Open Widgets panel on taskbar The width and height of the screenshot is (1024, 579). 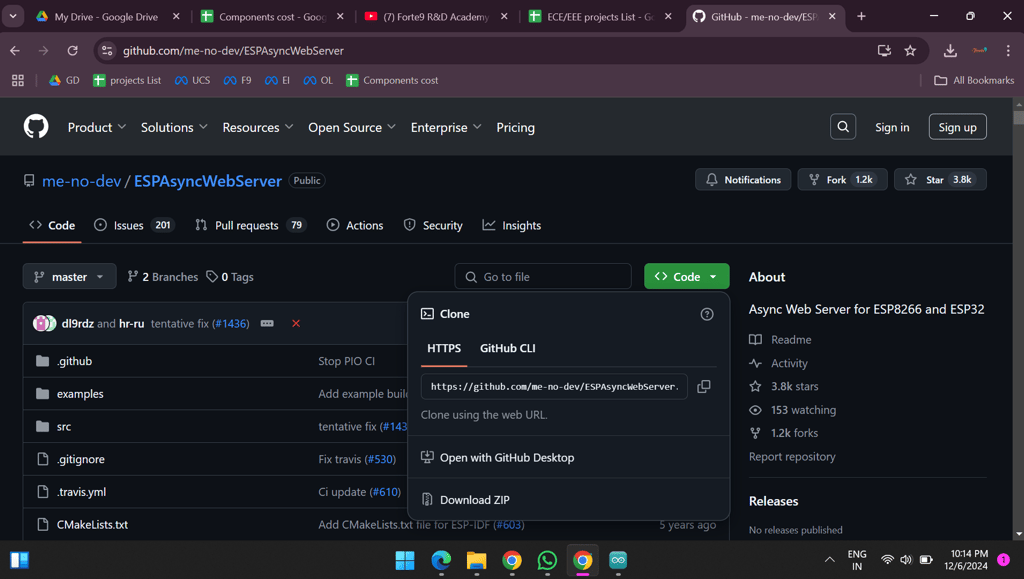(x=19, y=560)
